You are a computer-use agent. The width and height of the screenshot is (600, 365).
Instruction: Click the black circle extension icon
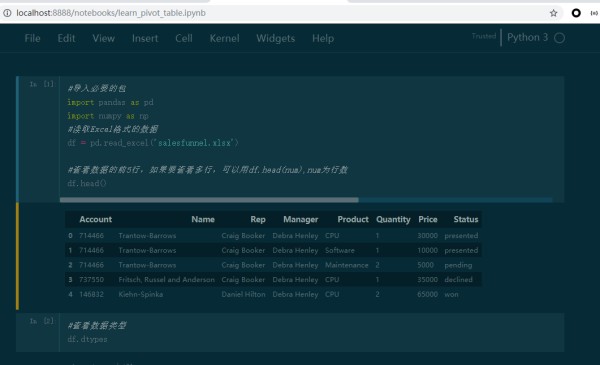pyautogui.click(x=576, y=13)
